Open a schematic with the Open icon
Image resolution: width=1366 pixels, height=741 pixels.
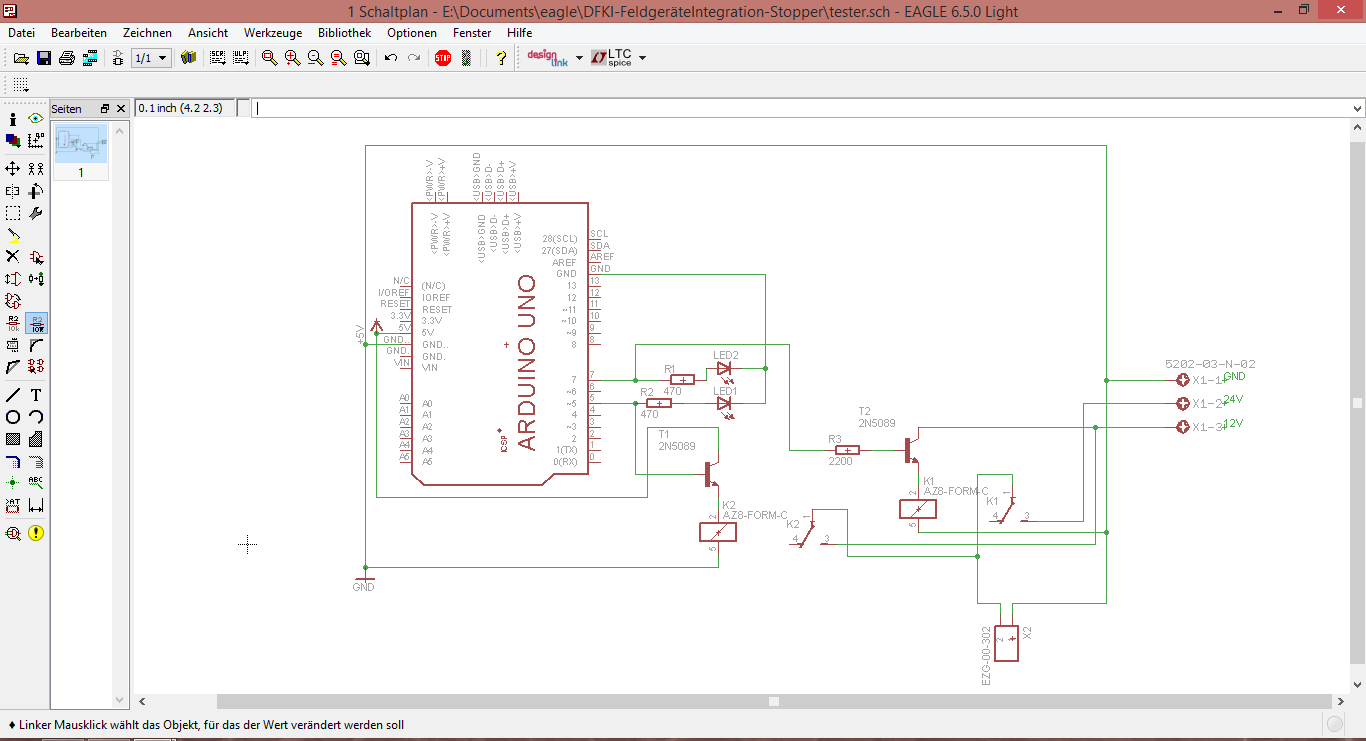pyautogui.click(x=20, y=58)
